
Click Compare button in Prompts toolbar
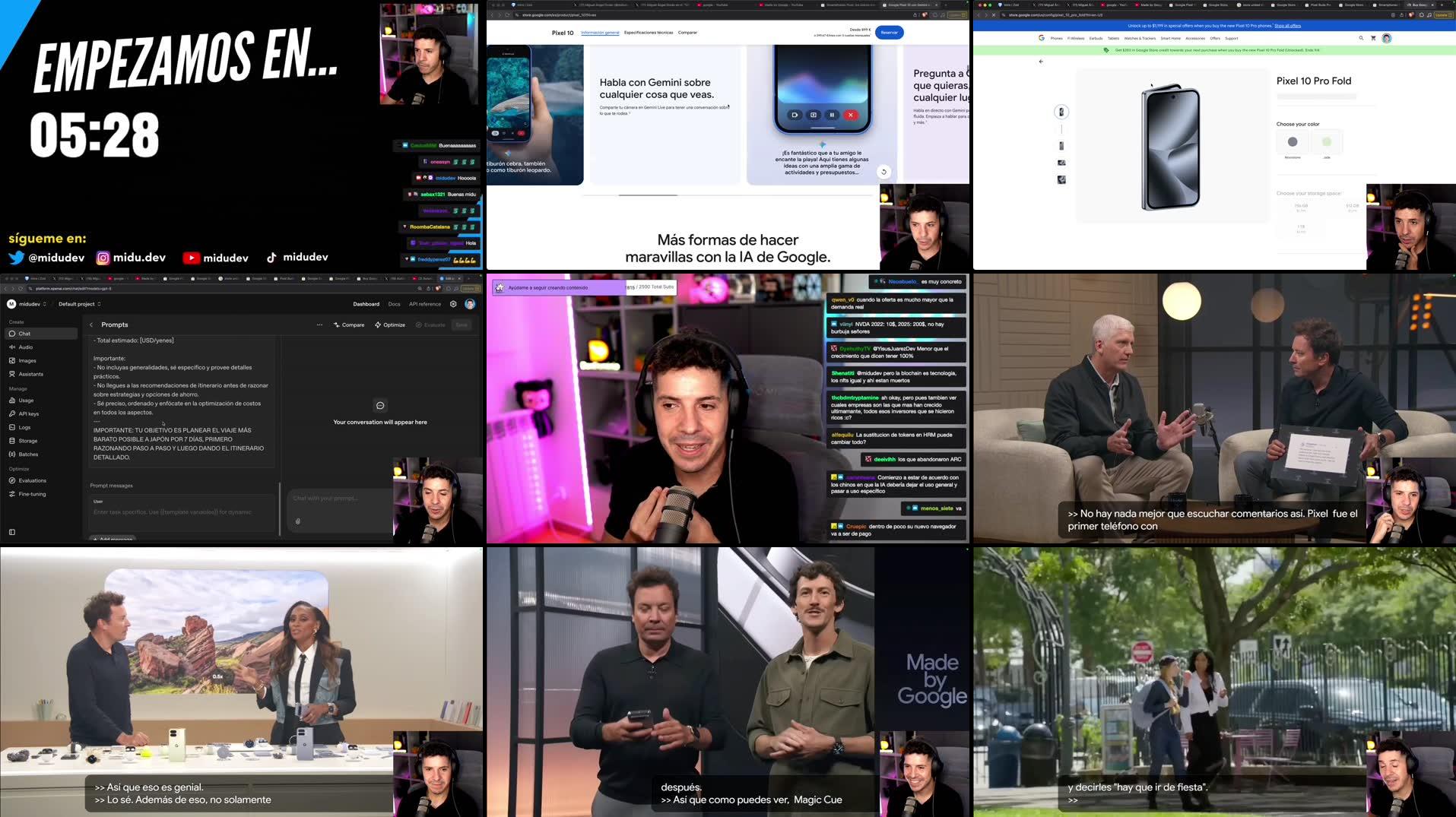349,325
